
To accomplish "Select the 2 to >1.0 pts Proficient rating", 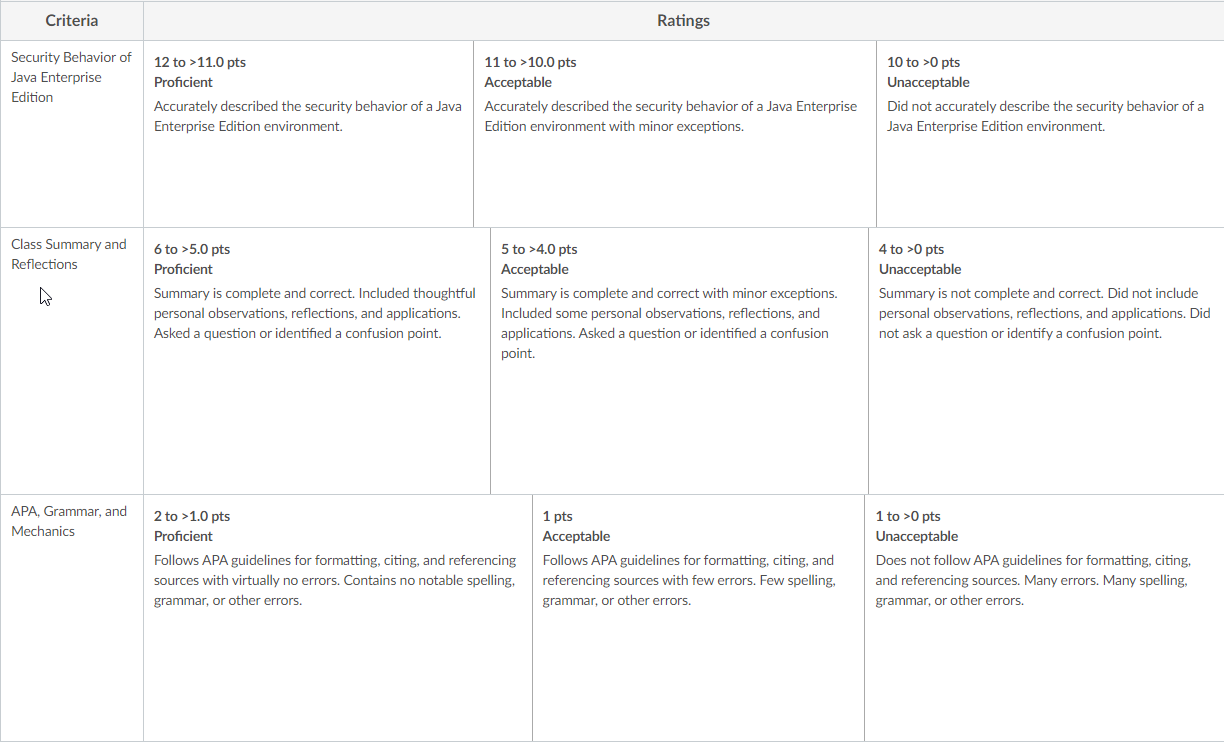I will [x=338, y=618].
